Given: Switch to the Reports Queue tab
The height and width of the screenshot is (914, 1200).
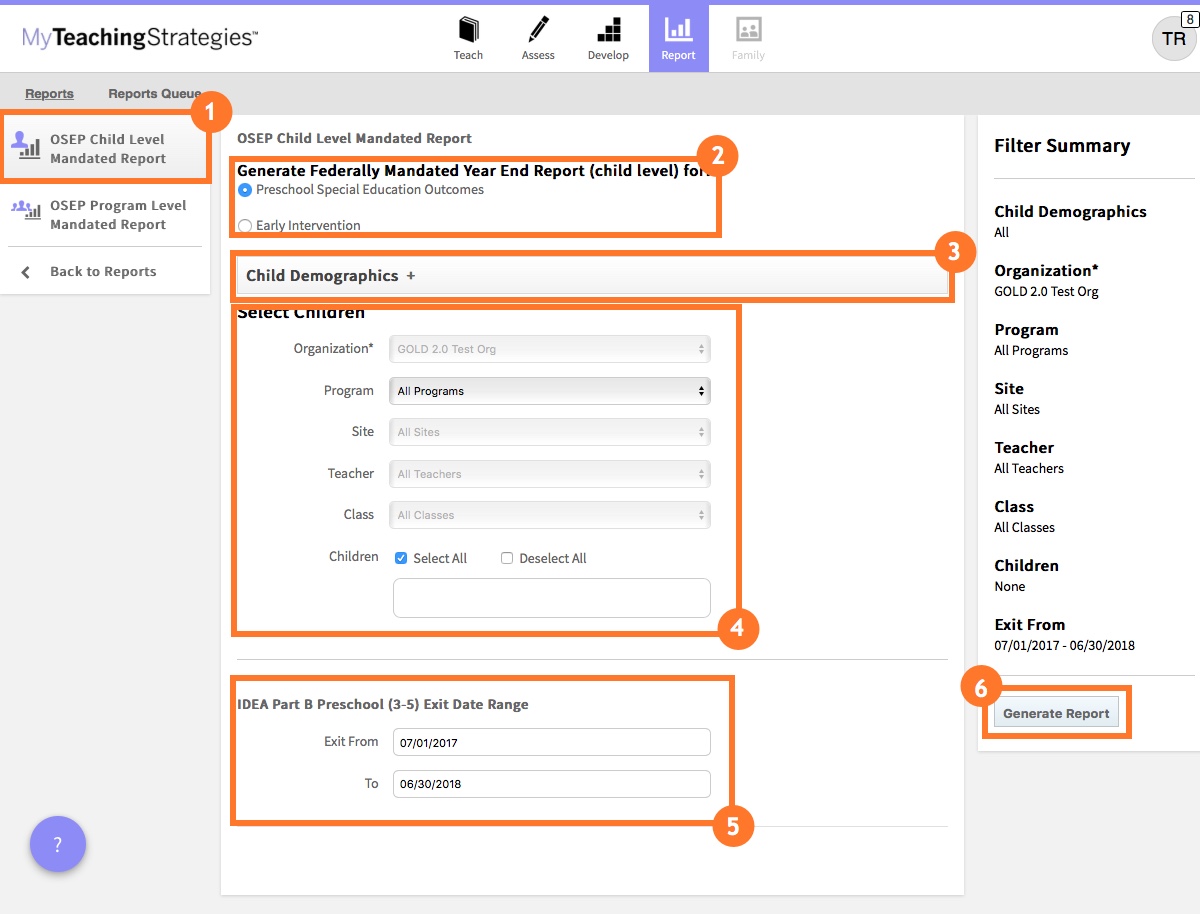Looking at the screenshot, I should pos(154,93).
